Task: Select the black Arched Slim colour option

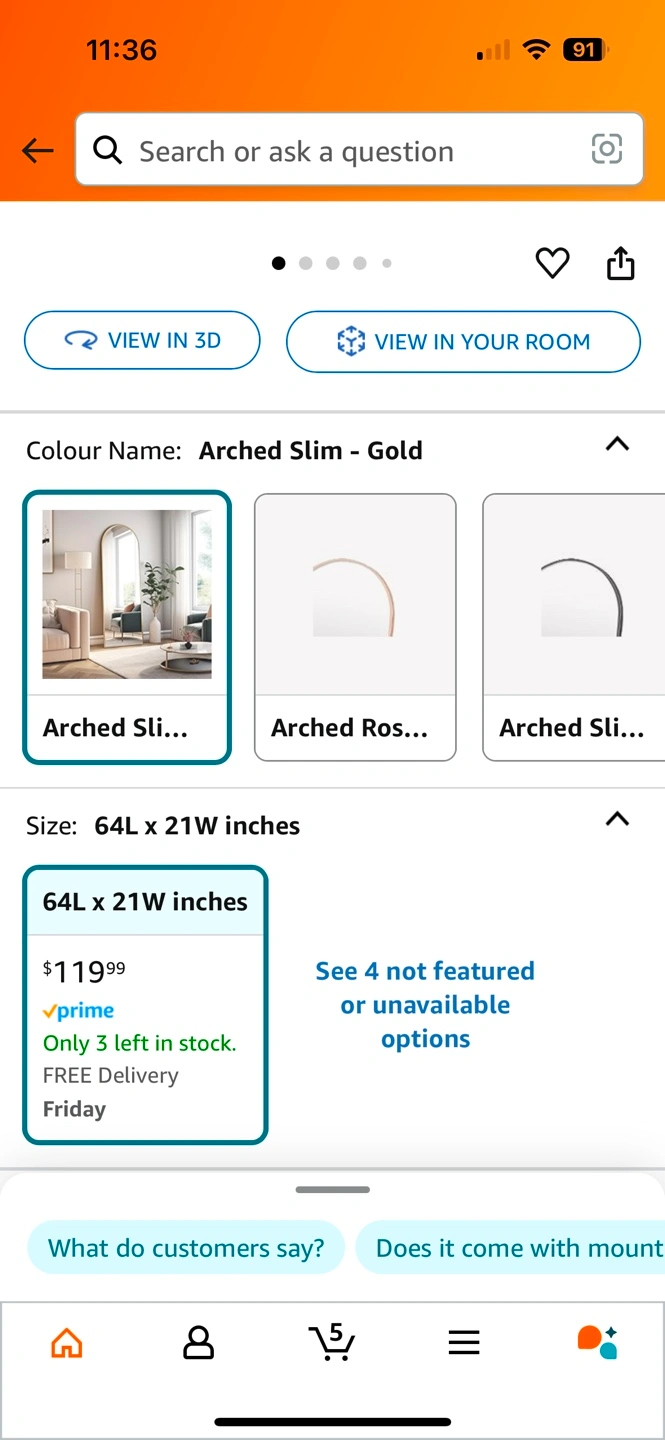Action: click(574, 627)
